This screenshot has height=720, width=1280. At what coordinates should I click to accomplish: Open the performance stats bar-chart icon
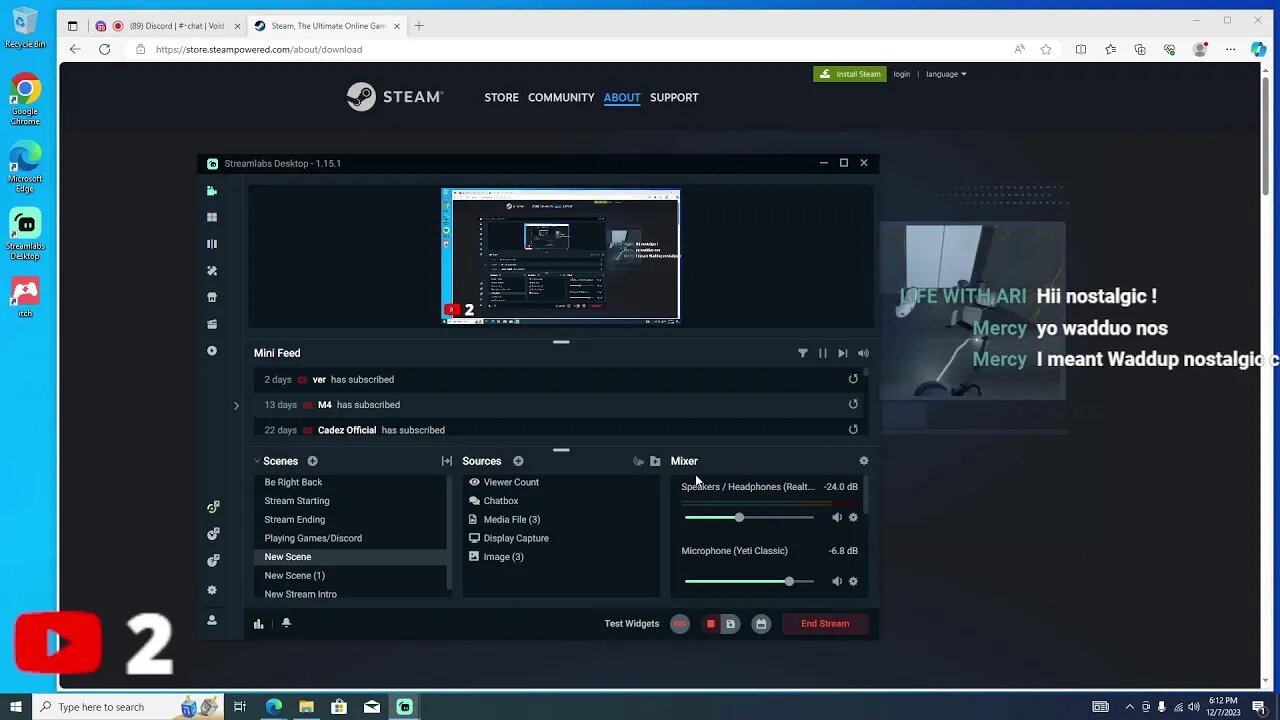click(x=259, y=623)
